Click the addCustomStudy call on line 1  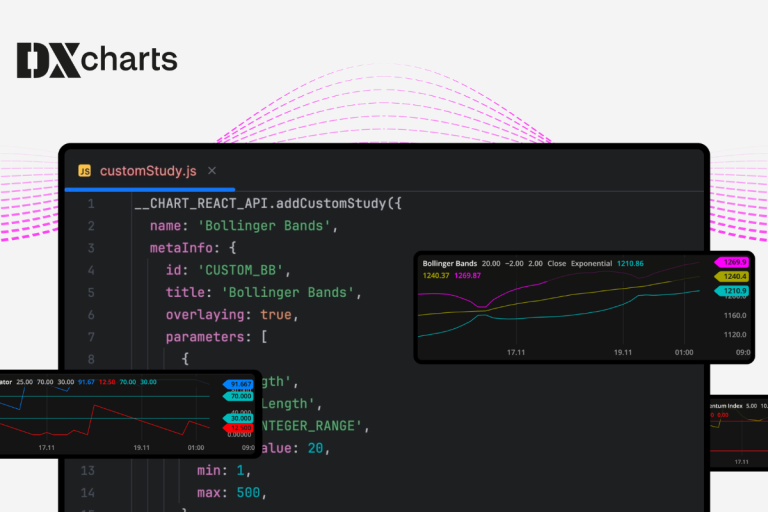coord(332,203)
